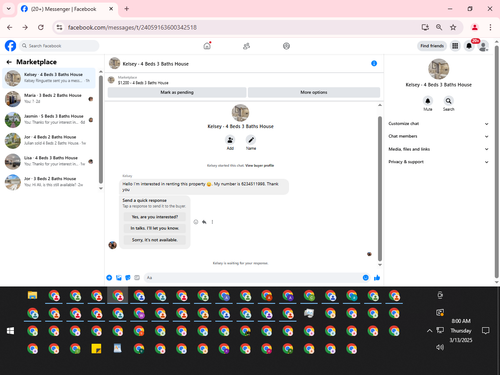Expand the Privacy & support section

438,162
